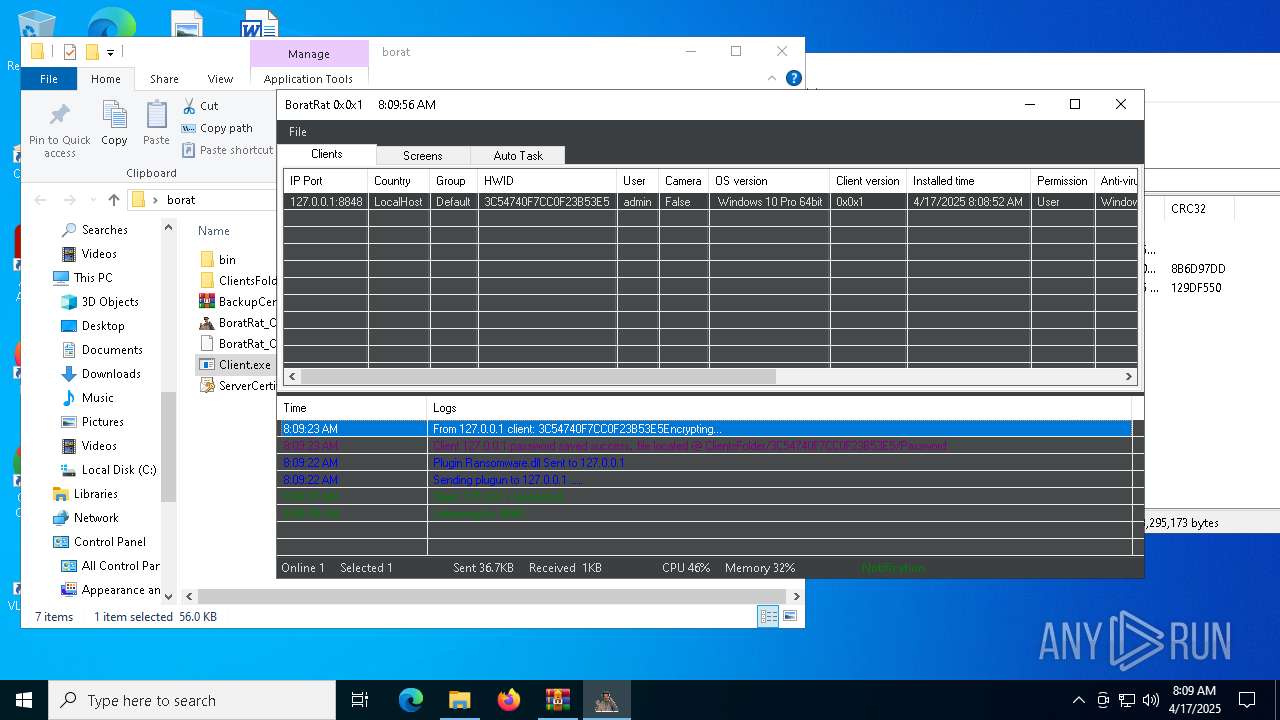
Task: Select log Plugin Ransomware.dll Sent
Action: tap(704, 463)
